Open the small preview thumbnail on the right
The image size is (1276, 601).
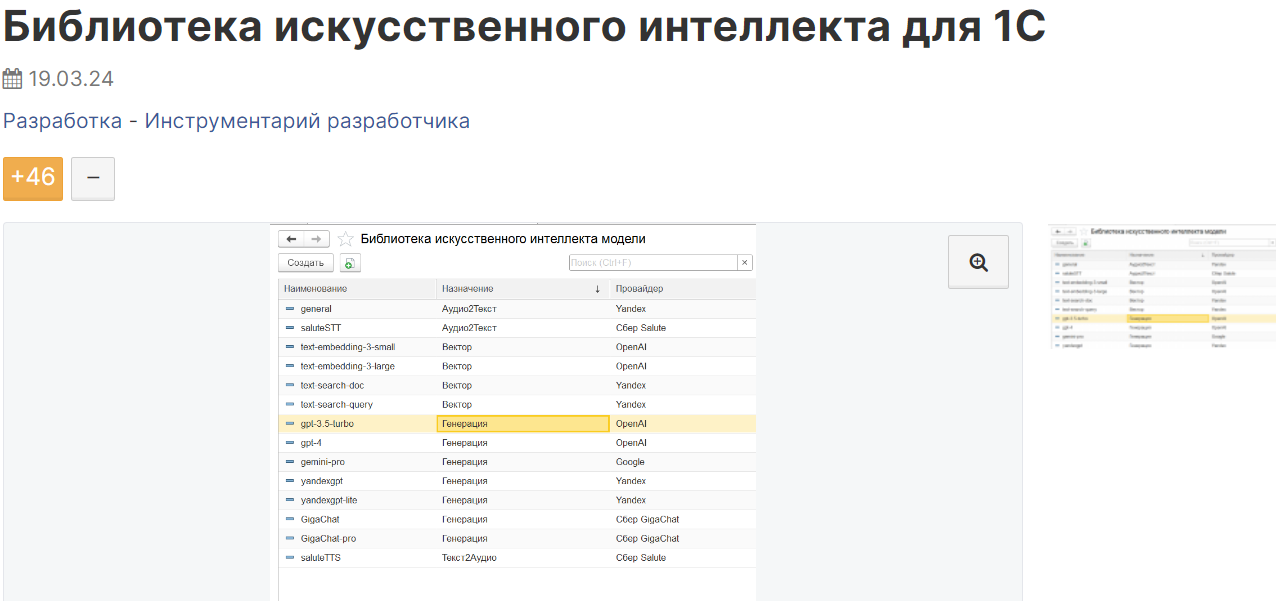click(1162, 286)
